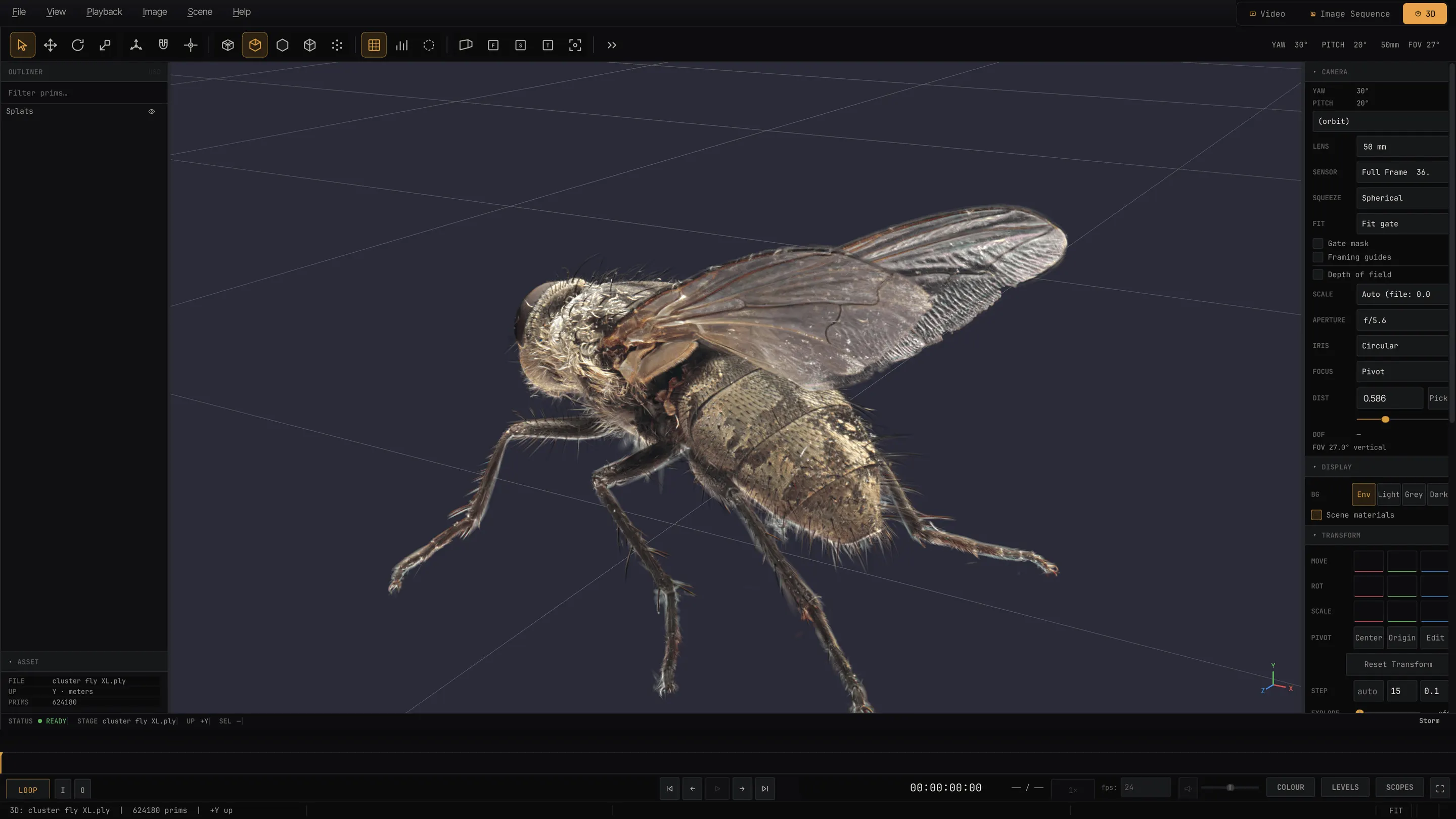Enable point cloud dots display
Screen dimensions: 1456x819
(x=337, y=45)
